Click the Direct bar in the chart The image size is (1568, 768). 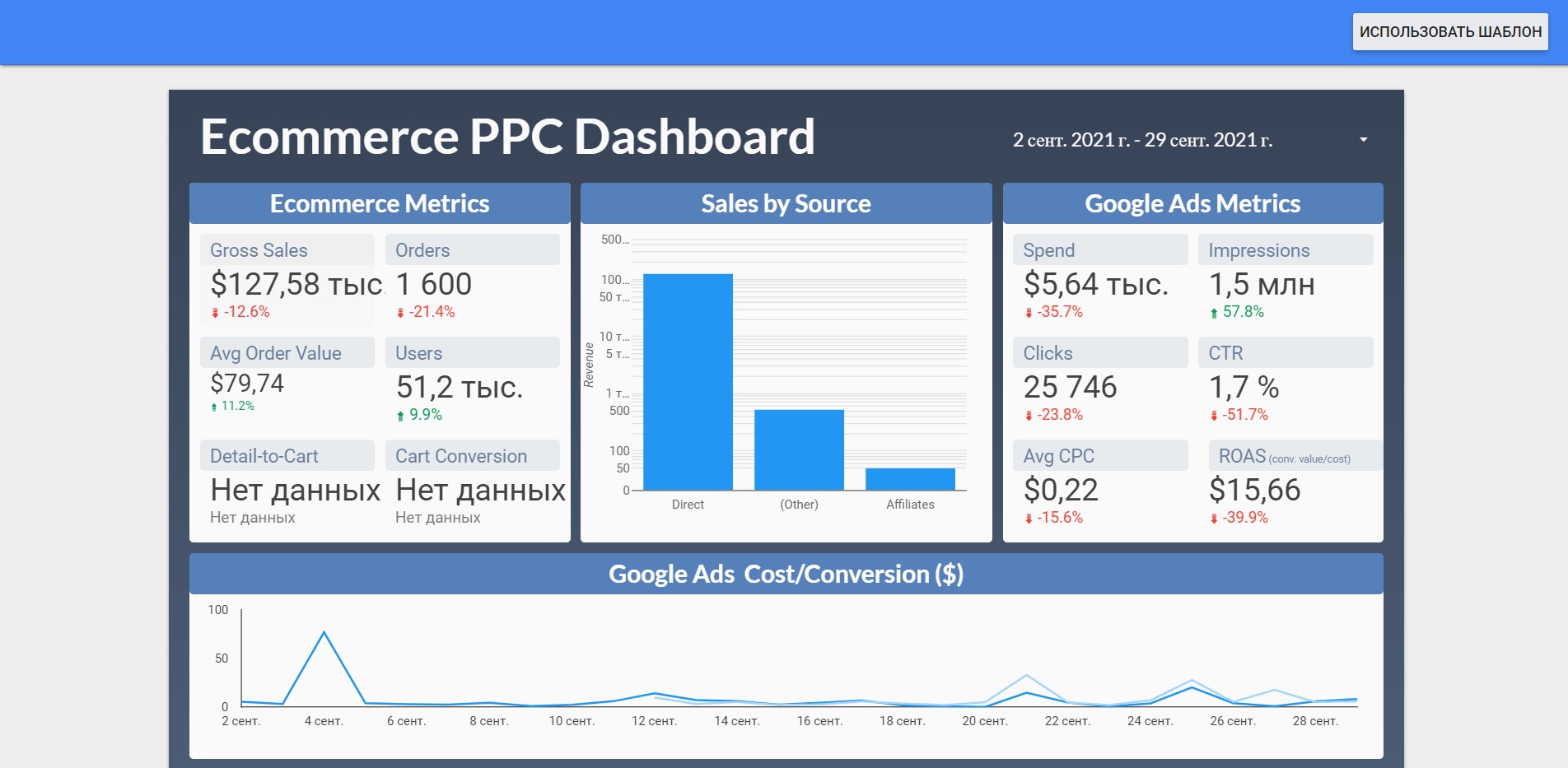coord(688,382)
